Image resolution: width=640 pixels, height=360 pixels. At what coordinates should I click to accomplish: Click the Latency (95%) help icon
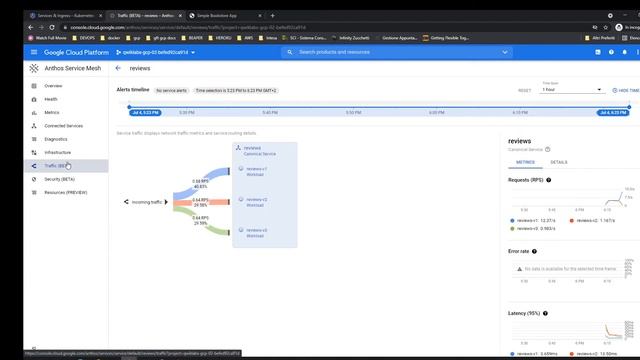545,313
